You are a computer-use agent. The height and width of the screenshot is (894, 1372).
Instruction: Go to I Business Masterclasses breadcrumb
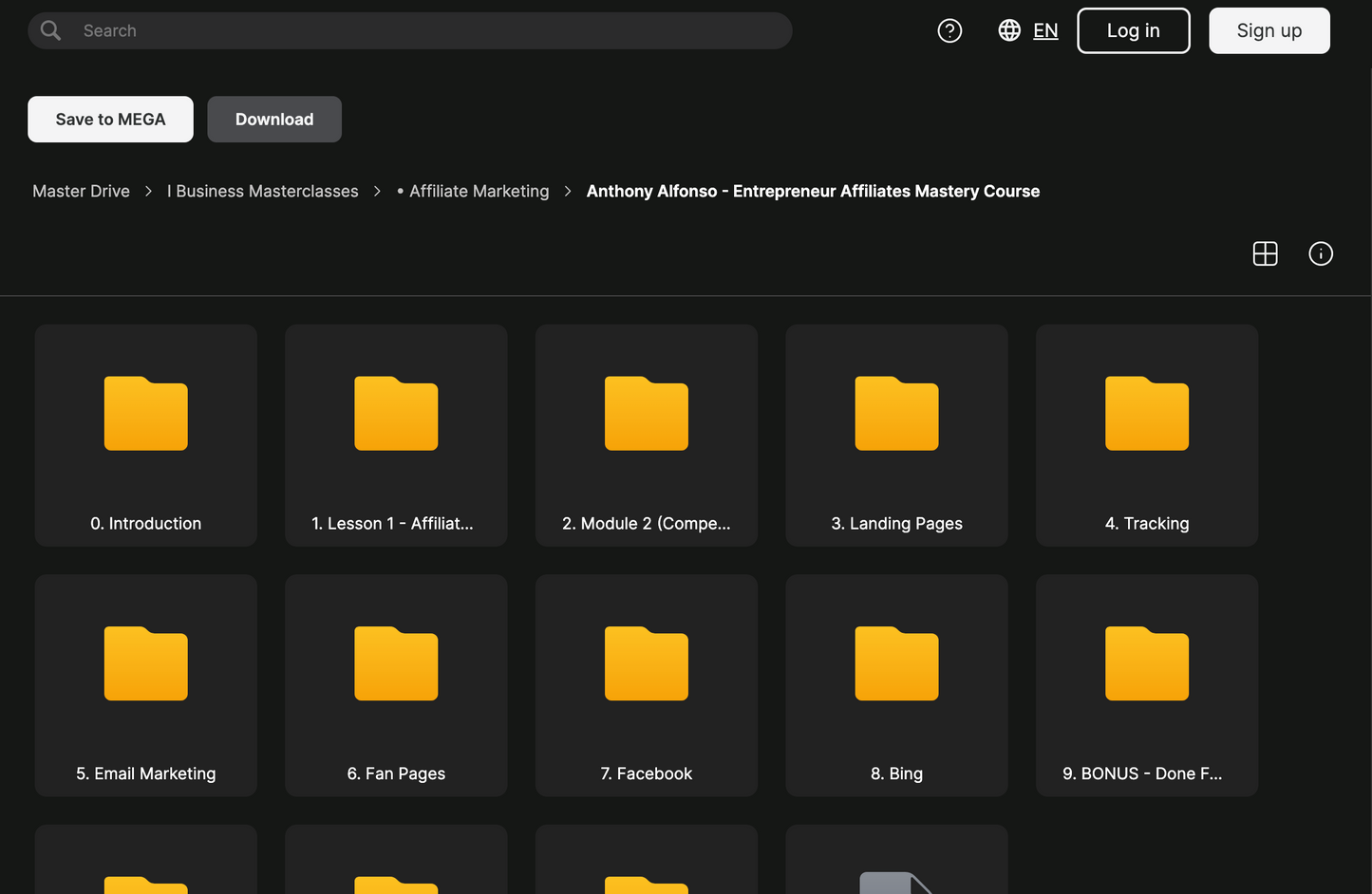pos(263,191)
